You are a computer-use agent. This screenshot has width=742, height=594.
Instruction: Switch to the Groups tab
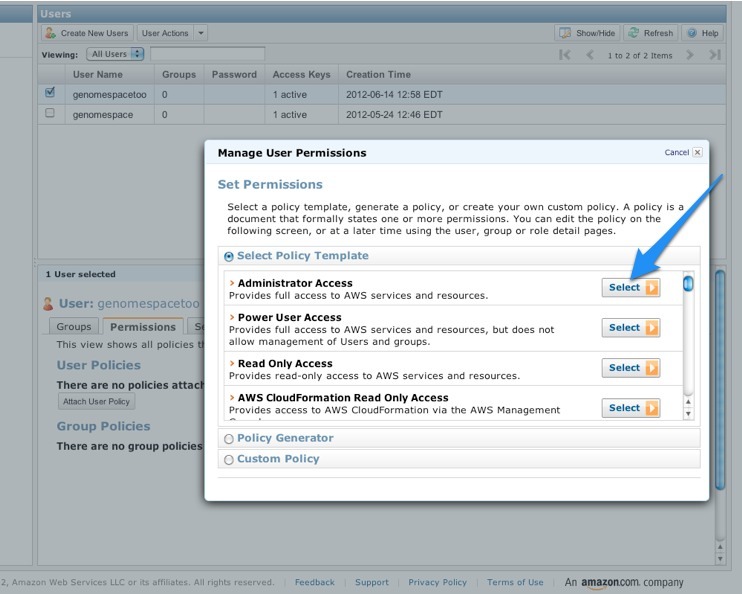coord(74,327)
